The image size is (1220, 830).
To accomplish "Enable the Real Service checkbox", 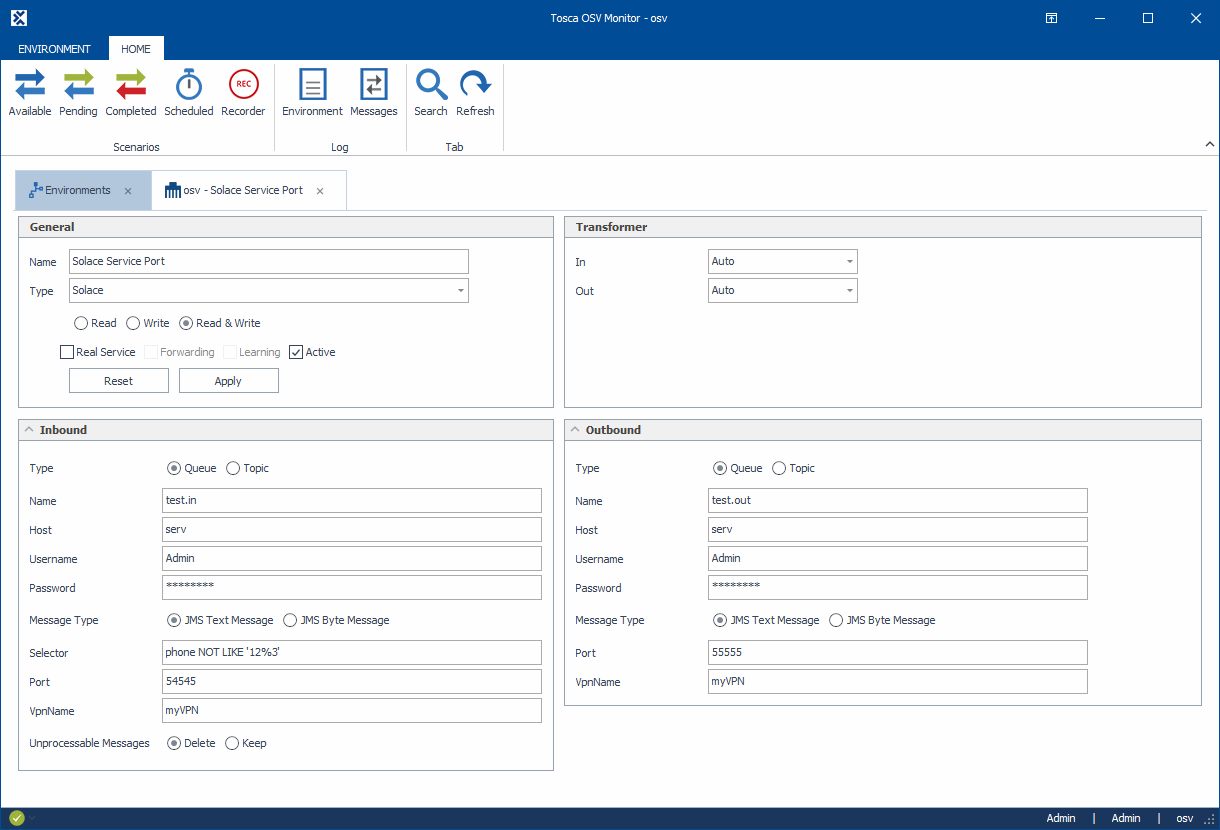I will pos(67,352).
